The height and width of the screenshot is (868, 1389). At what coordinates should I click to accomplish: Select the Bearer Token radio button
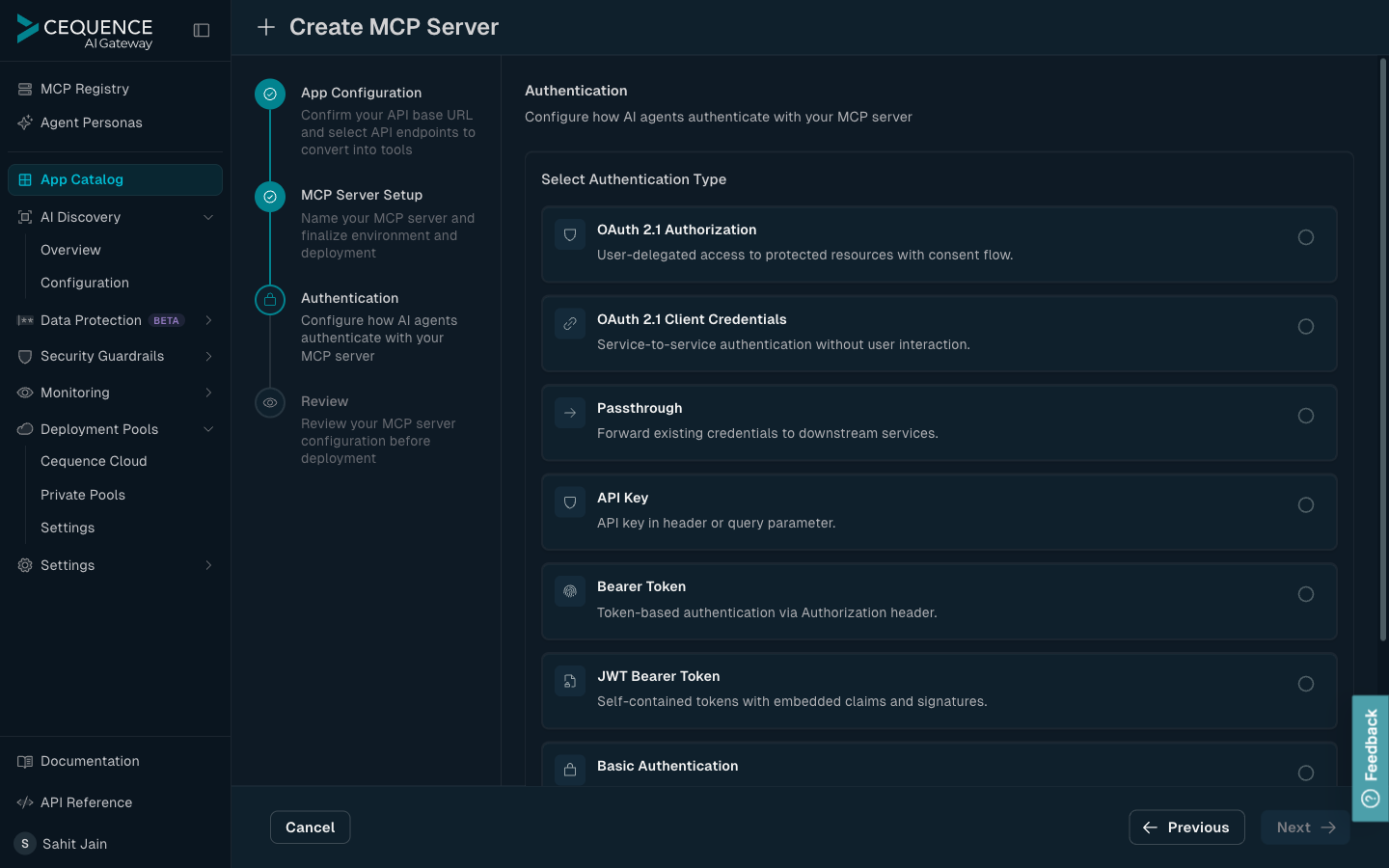[x=1306, y=594]
